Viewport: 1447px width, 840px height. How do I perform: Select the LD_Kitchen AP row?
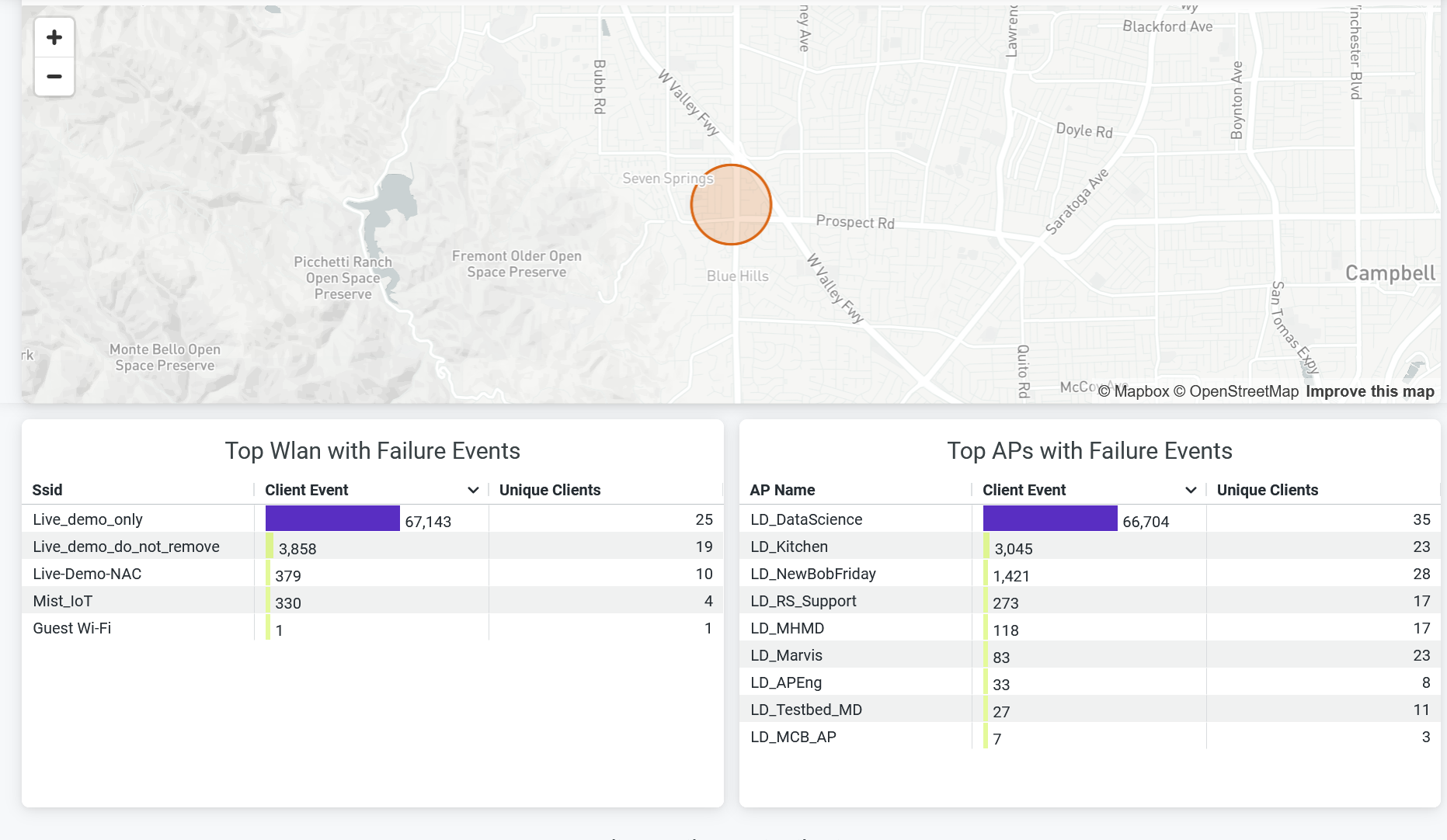[x=789, y=547]
